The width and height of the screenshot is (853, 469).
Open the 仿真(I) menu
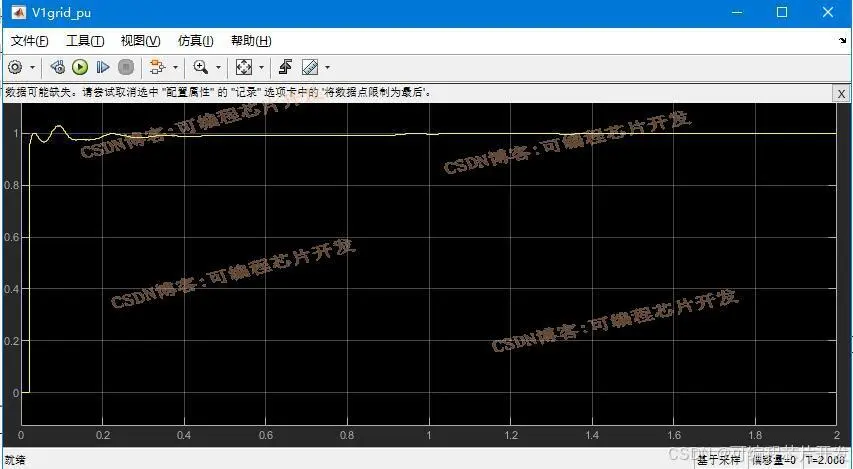(195, 41)
